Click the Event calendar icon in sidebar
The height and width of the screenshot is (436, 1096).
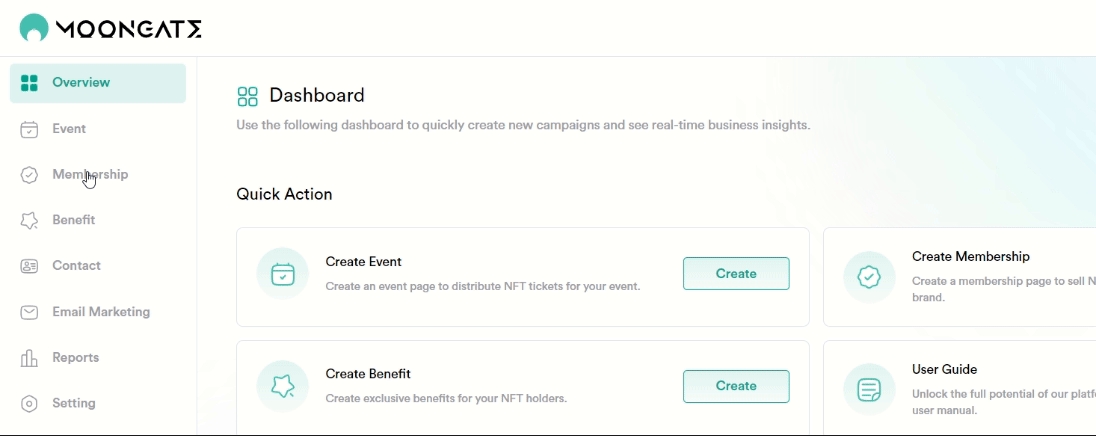(30, 129)
